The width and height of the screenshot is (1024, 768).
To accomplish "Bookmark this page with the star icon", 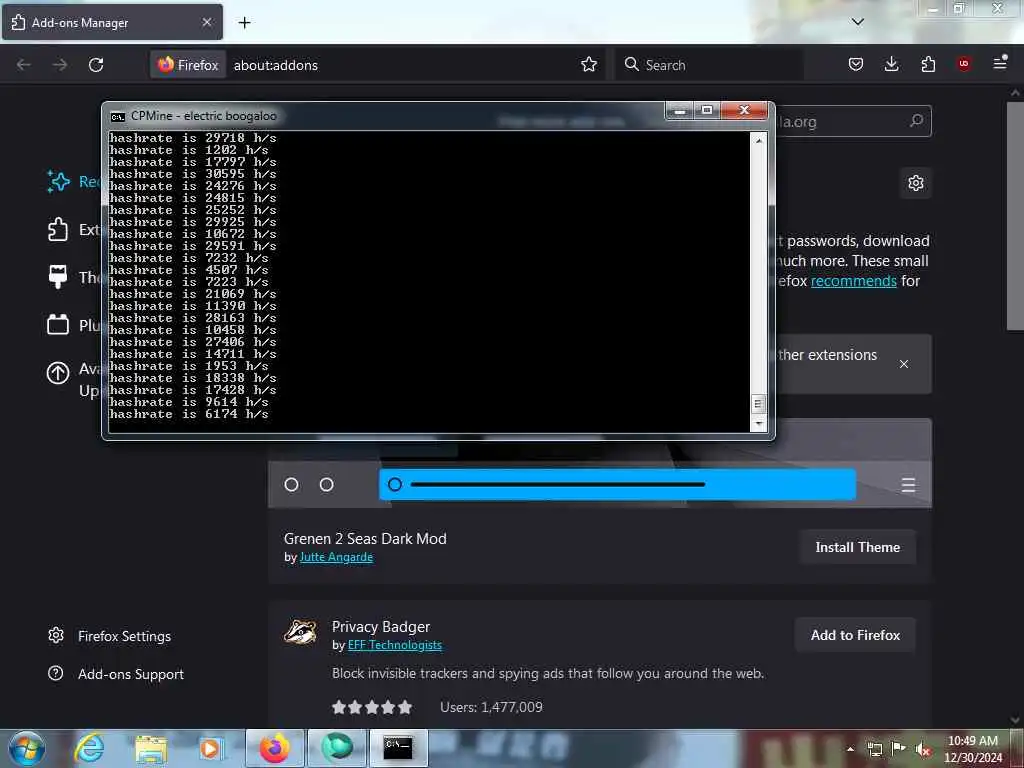I will click(589, 65).
